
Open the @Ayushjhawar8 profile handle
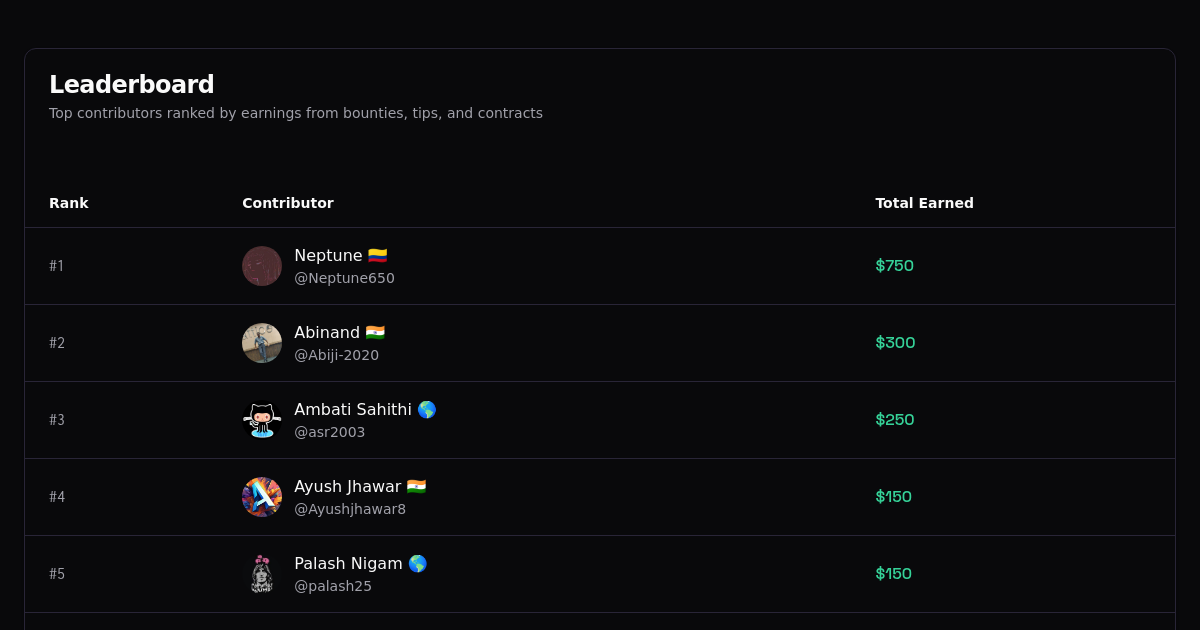click(350, 509)
